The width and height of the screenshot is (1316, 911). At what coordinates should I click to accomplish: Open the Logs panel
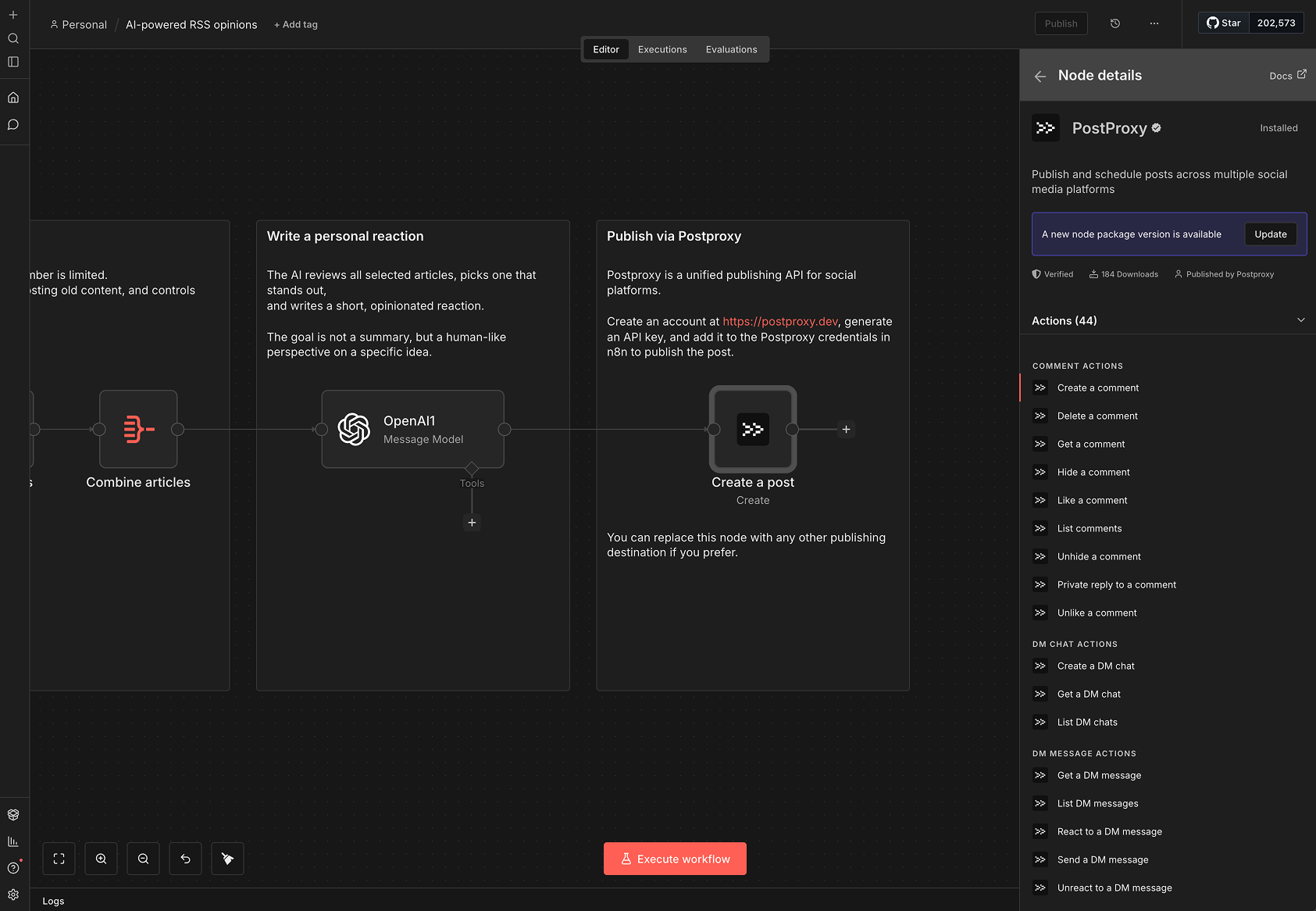[53, 901]
